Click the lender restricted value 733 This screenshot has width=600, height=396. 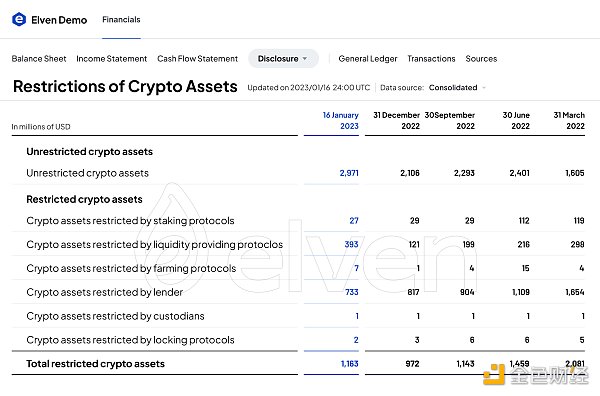352,292
